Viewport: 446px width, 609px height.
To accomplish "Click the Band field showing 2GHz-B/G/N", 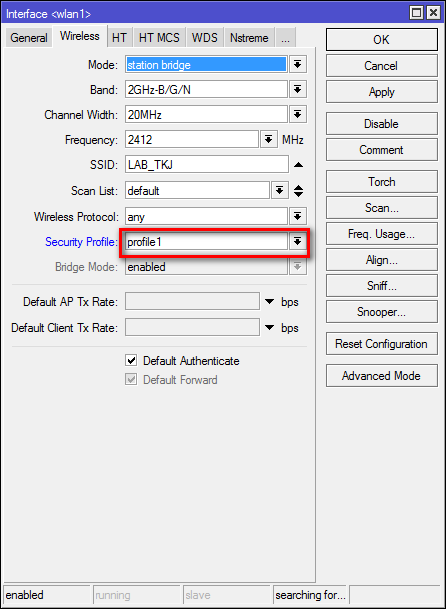I will click(x=206, y=90).
